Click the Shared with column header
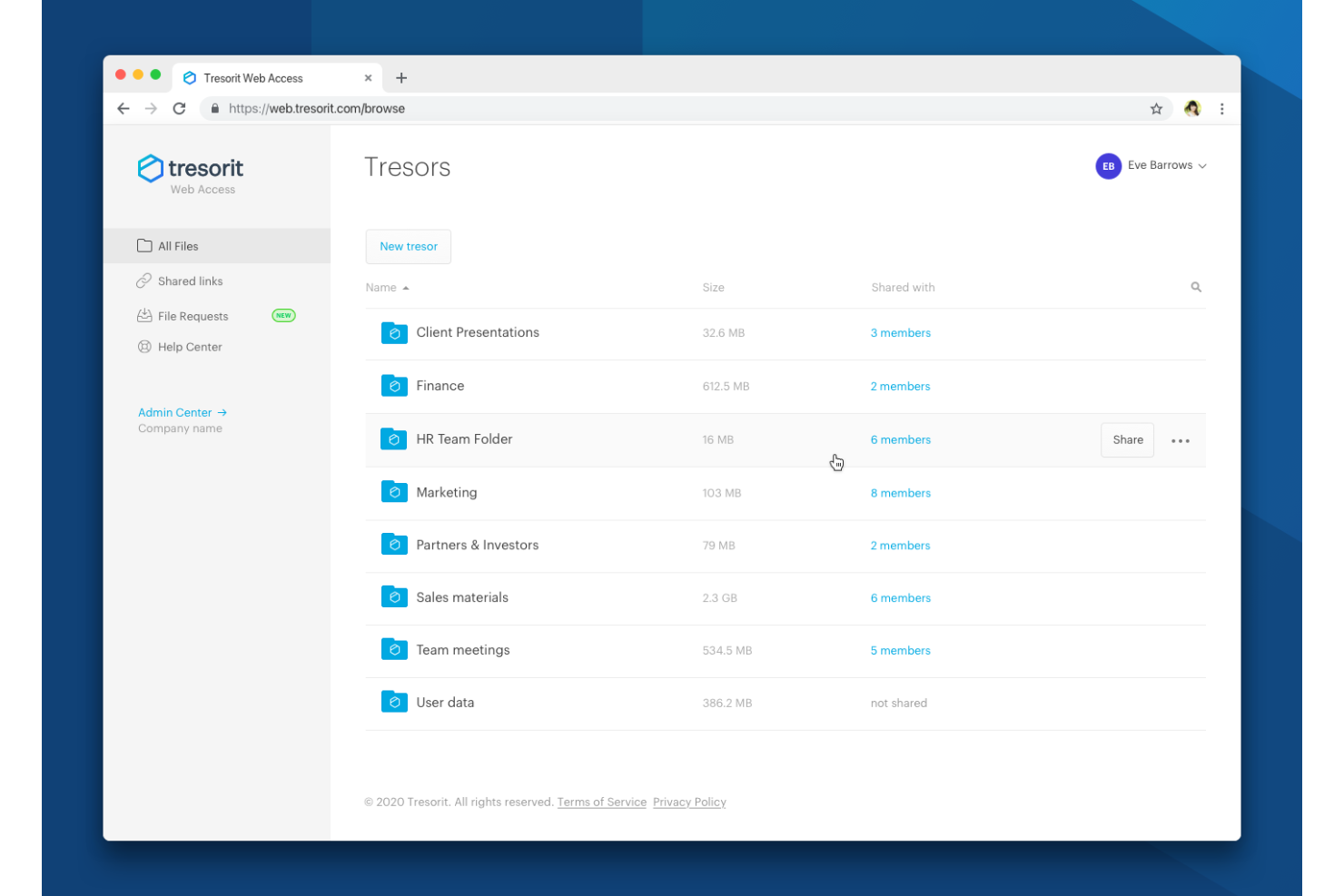Viewport: 1344px width, 896px height. (903, 288)
